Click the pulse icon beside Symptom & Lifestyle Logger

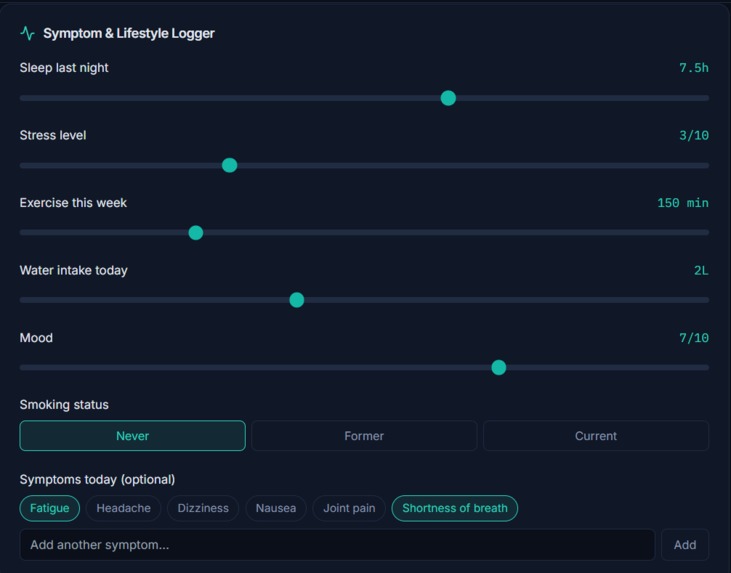pos(28,34)
